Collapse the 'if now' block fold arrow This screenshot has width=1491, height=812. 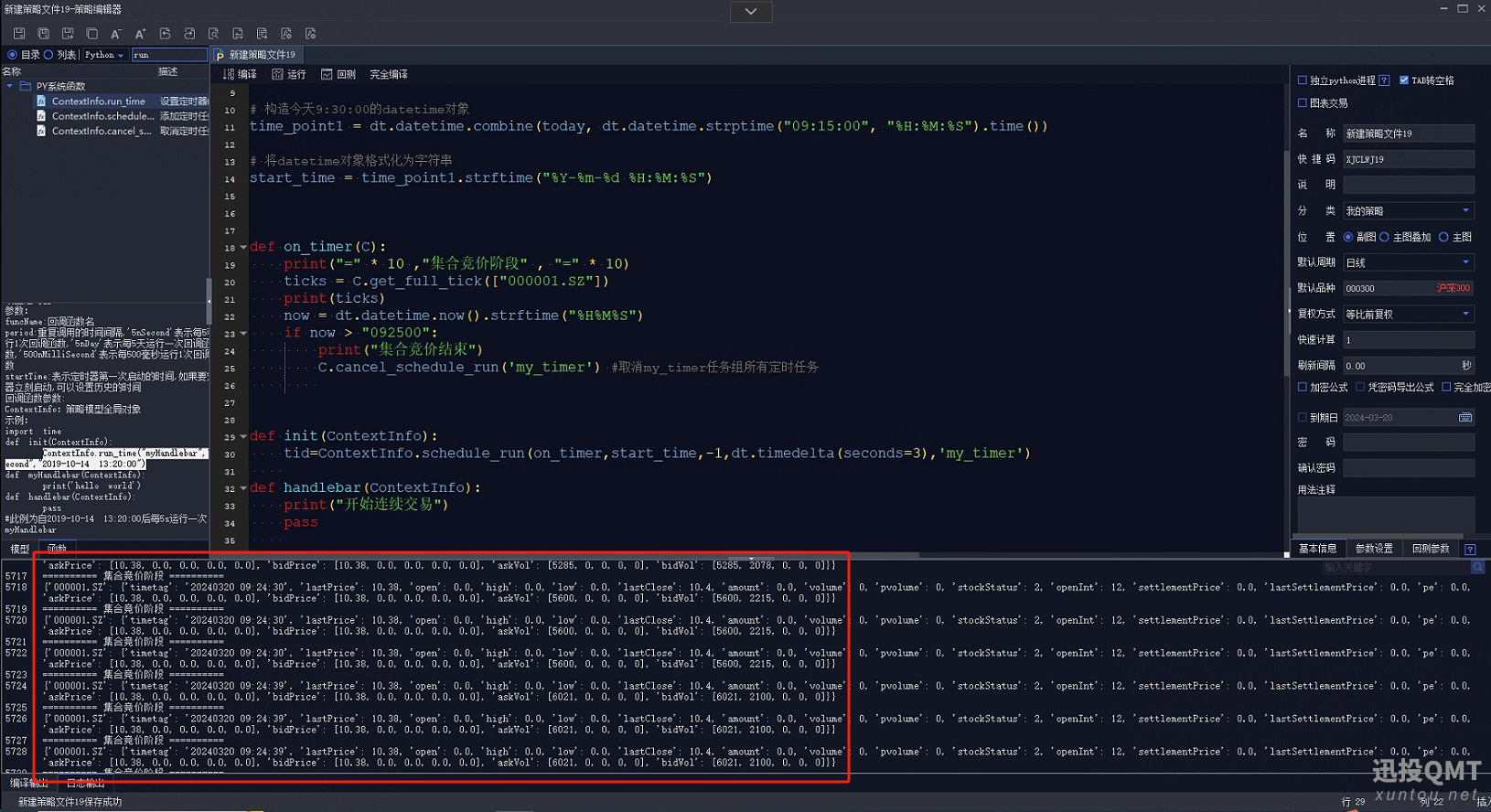click(243, 334)
